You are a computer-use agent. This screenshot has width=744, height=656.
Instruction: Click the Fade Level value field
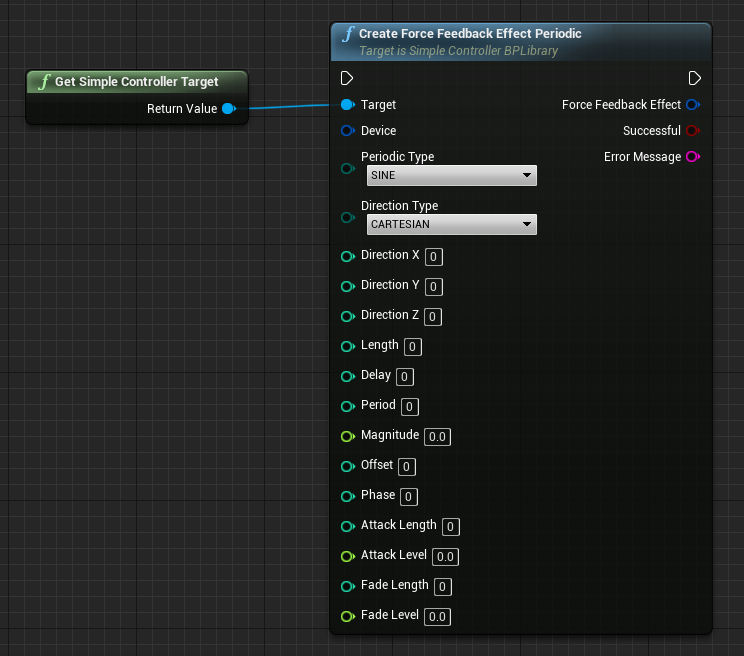click(437, 617)
